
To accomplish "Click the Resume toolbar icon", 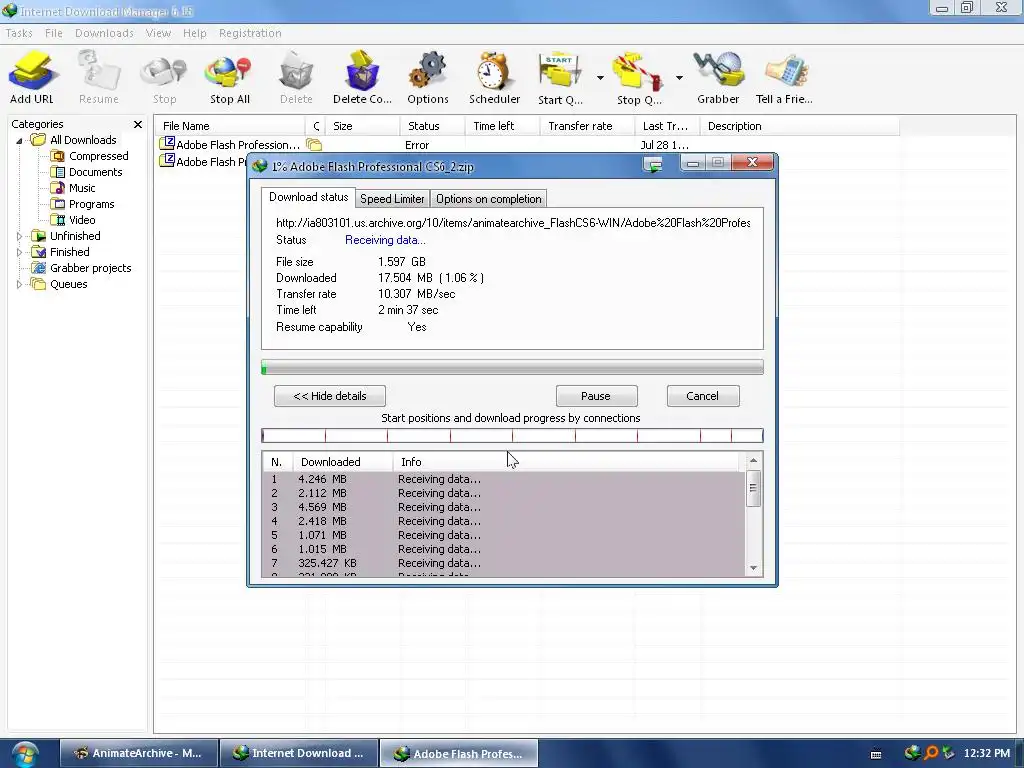I will [99, 78].
